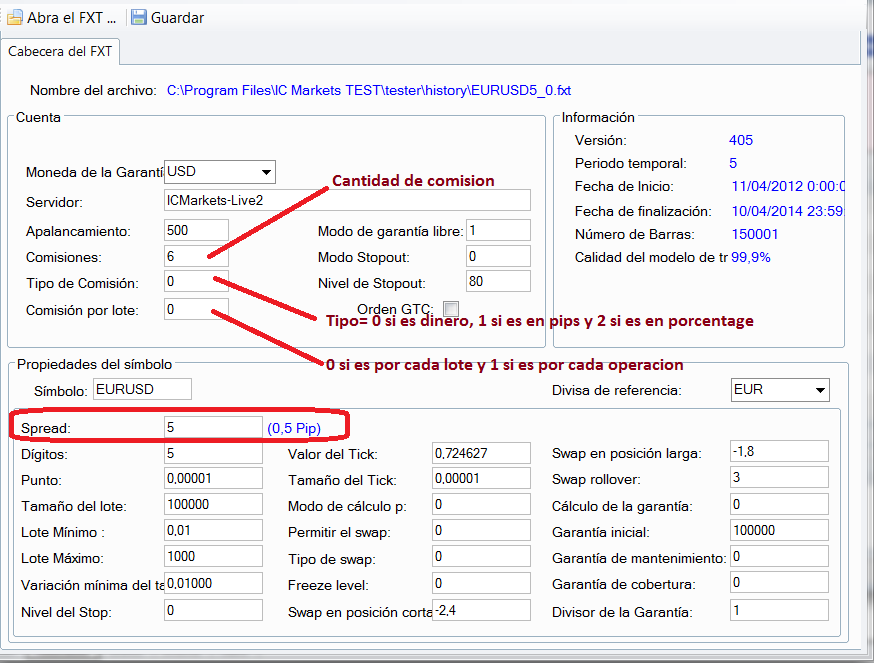Focus the Apalancamiento field
Image resolution: width=874 pixels, height=663 pixels.
(196, 230)
